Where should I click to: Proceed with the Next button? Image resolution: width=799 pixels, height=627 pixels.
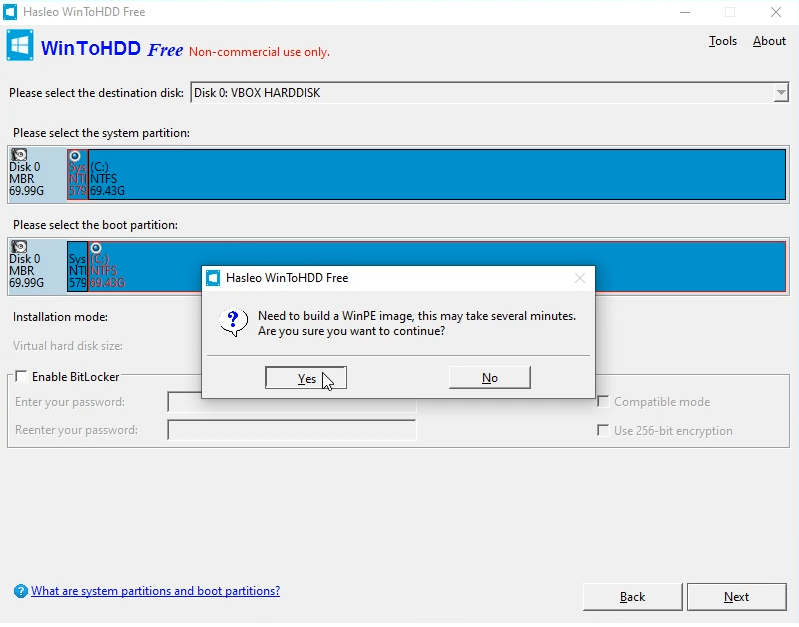click(736, 597)
